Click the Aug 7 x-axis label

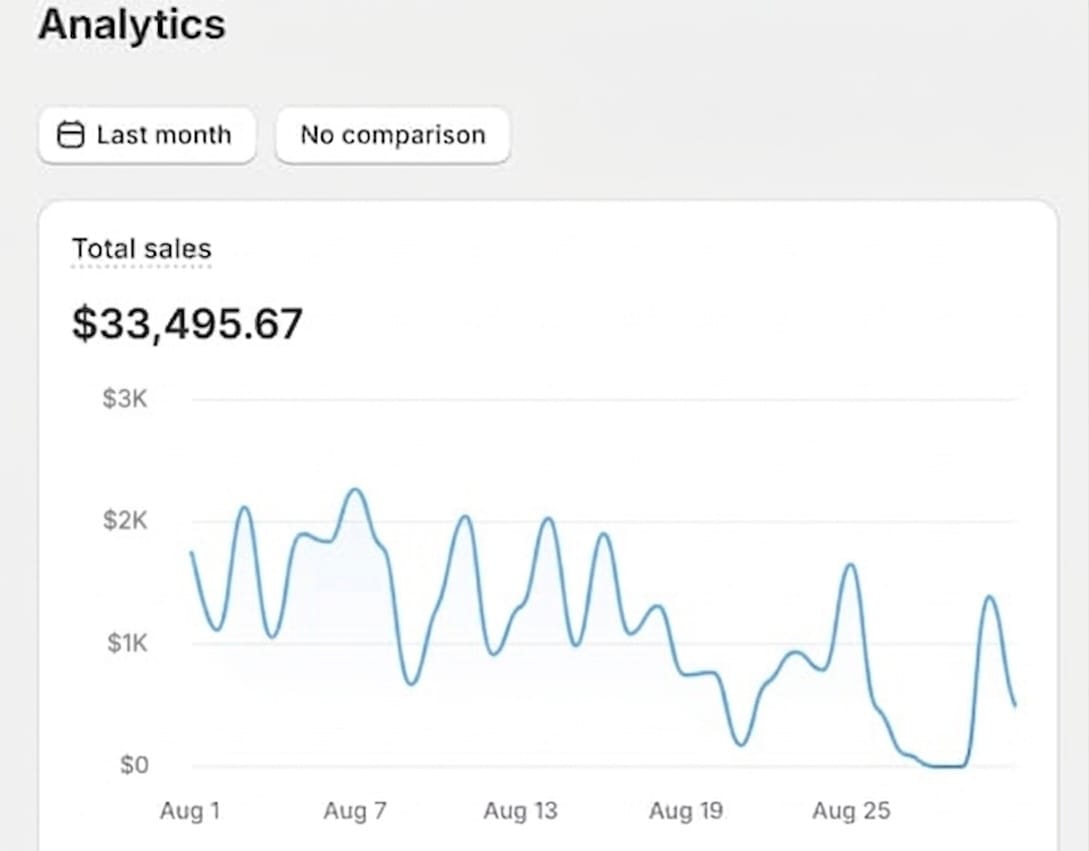354,811
